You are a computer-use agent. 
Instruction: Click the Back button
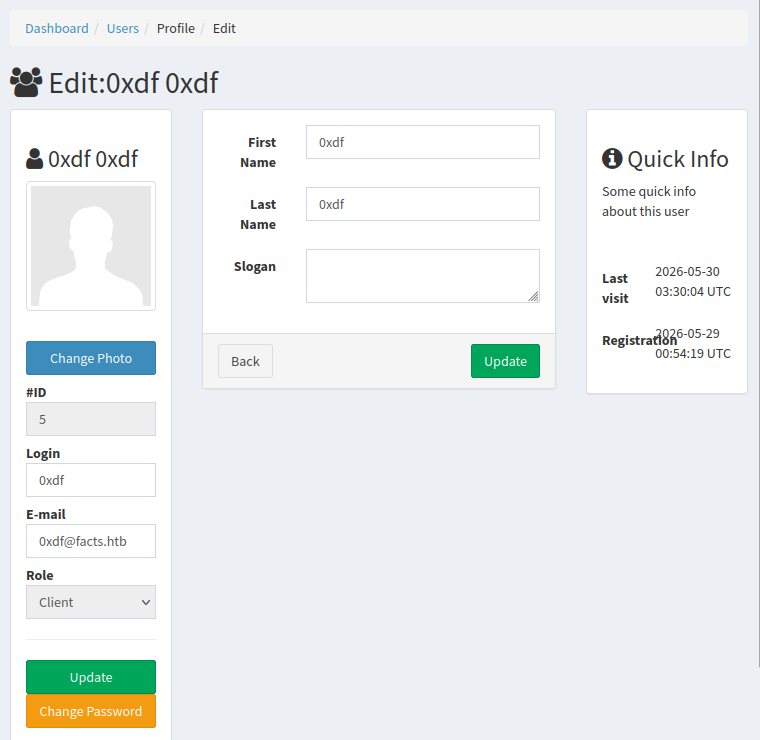tap(245, 361)
